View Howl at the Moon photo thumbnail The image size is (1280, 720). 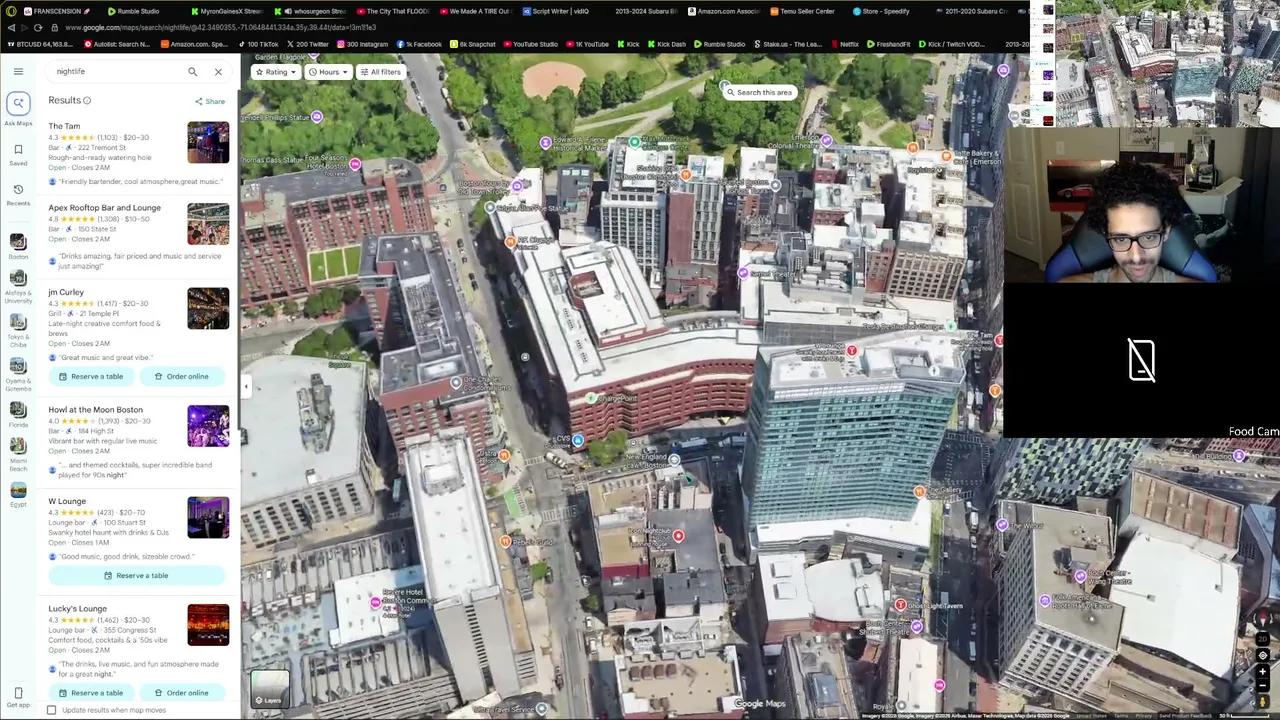pyautogui.click(x=208, y=426)
